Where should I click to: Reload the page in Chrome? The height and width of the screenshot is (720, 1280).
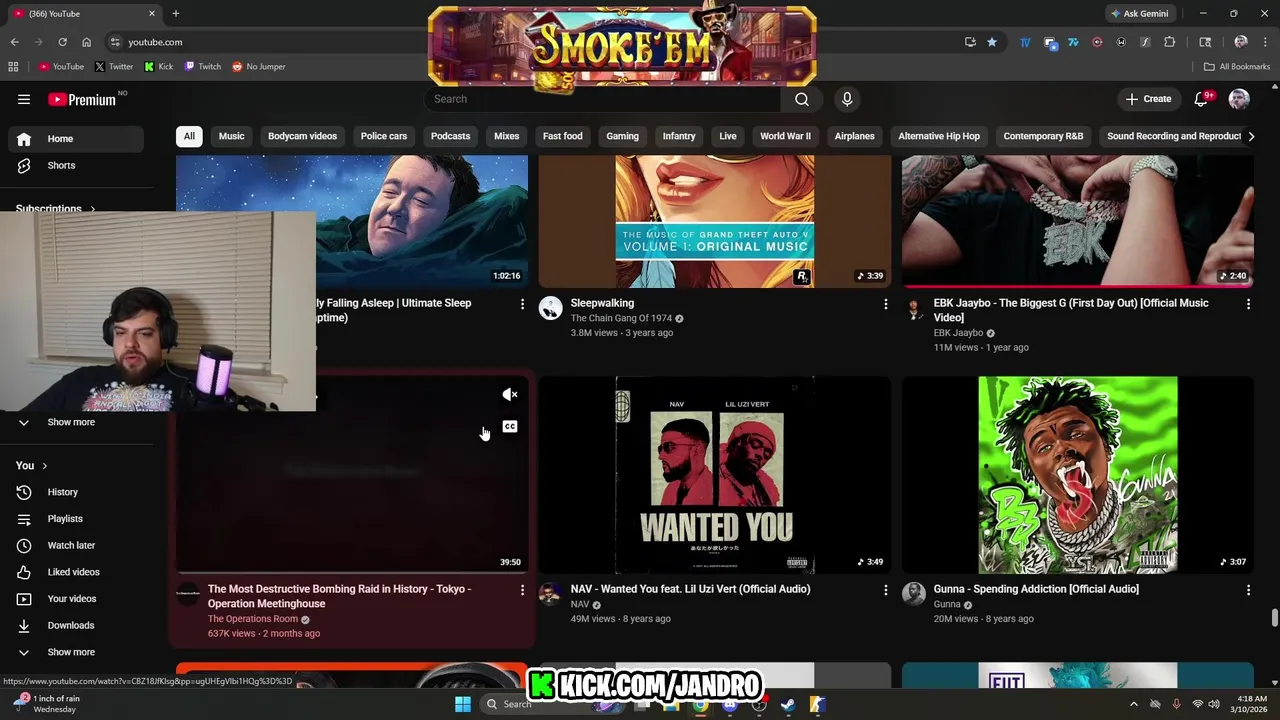(x=62, y=42)
